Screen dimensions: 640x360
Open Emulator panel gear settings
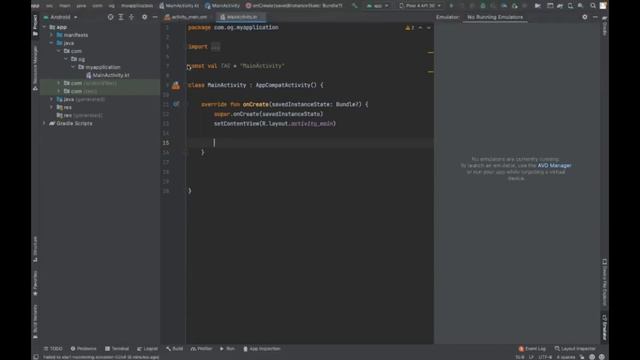(585, 17)
